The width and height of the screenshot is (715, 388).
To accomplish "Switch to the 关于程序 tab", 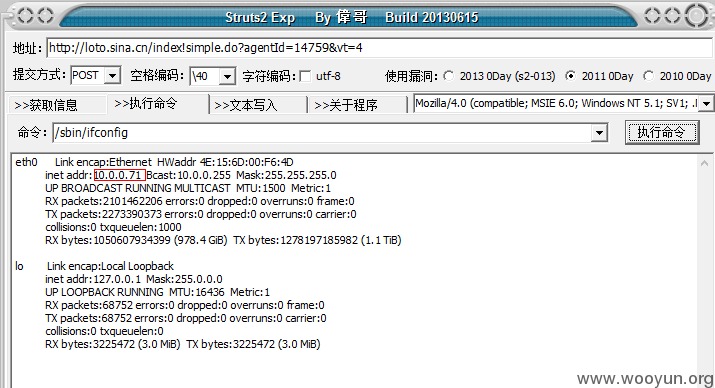I will pyautogui.click(x=358, y=105).
